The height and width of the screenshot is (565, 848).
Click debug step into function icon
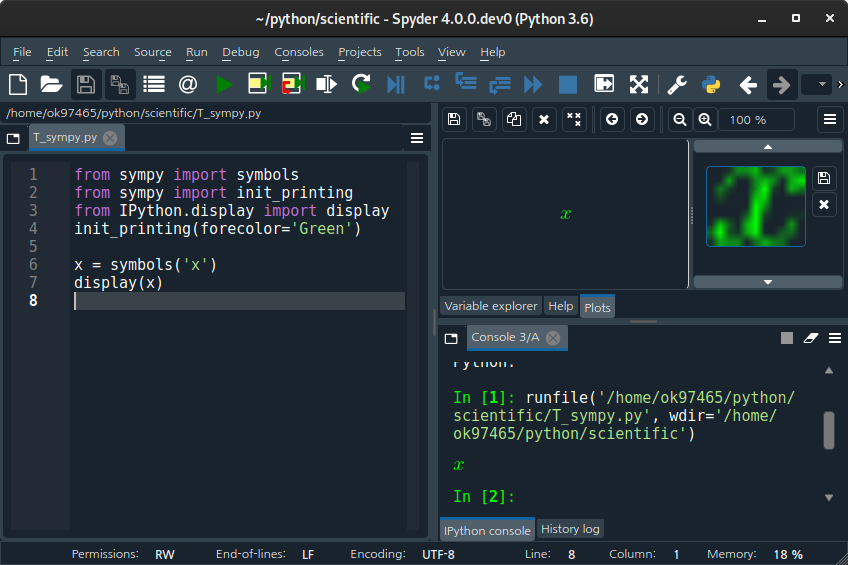coord(466,82)
